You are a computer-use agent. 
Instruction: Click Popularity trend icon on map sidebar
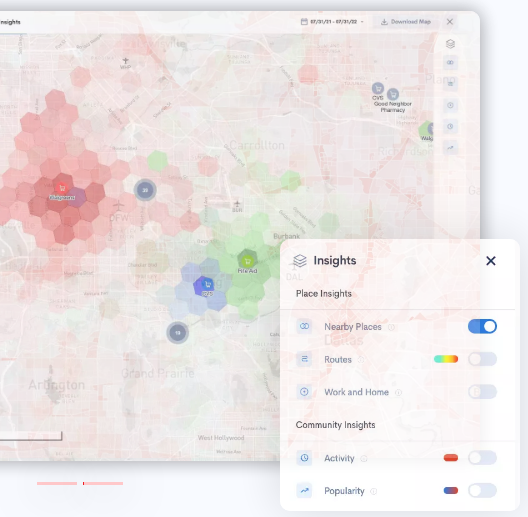(451, 148)
